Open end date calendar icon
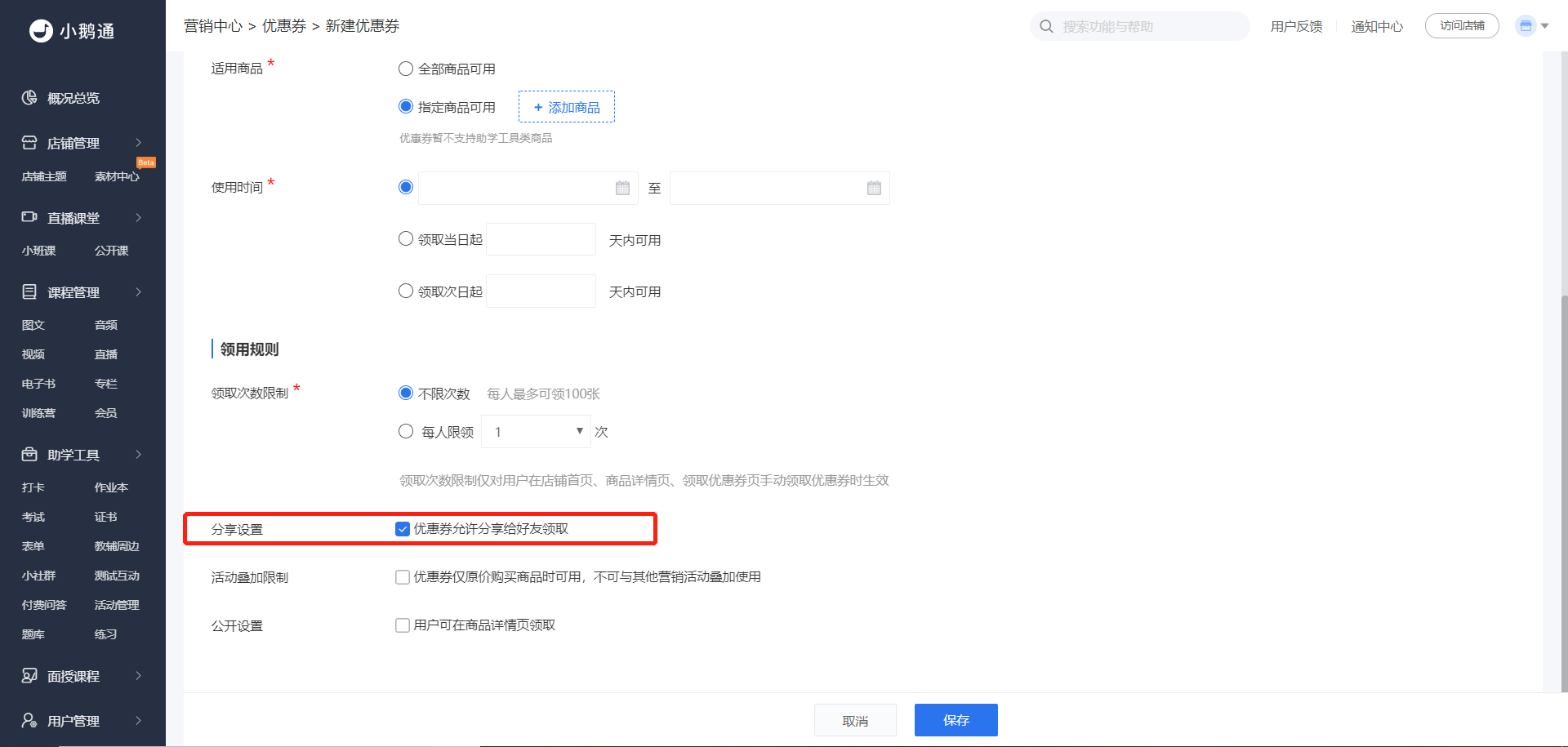The image size is (1568, 747). [874, 188]
